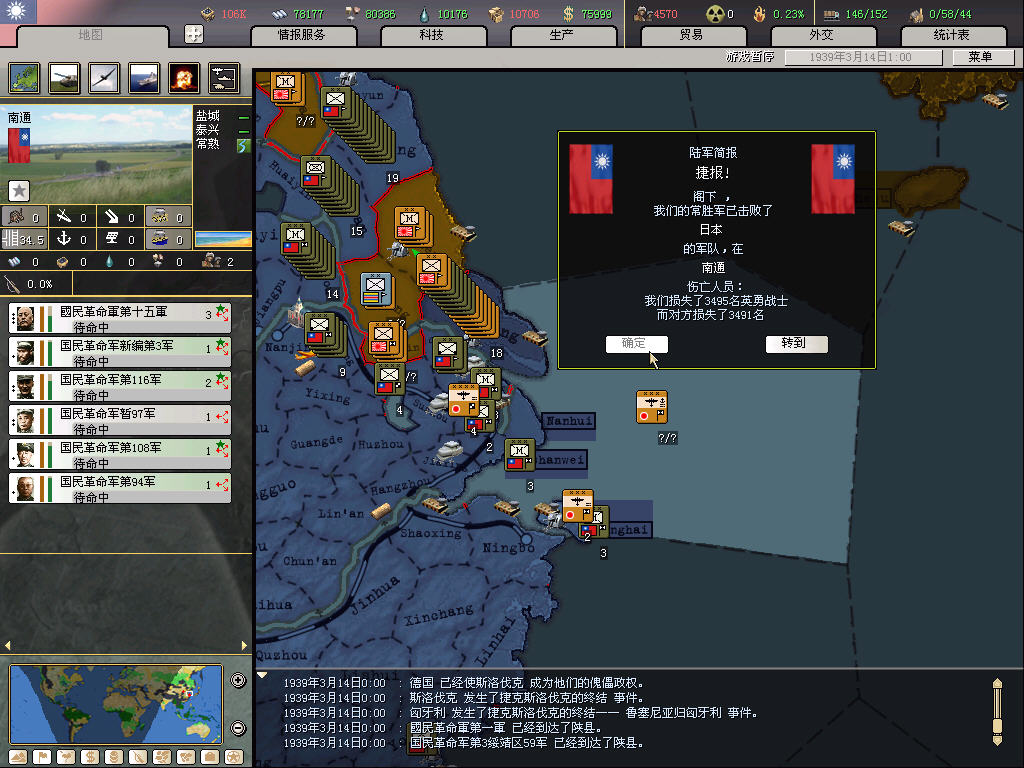Click the money dollar icon in top bar

coord(568,14)
